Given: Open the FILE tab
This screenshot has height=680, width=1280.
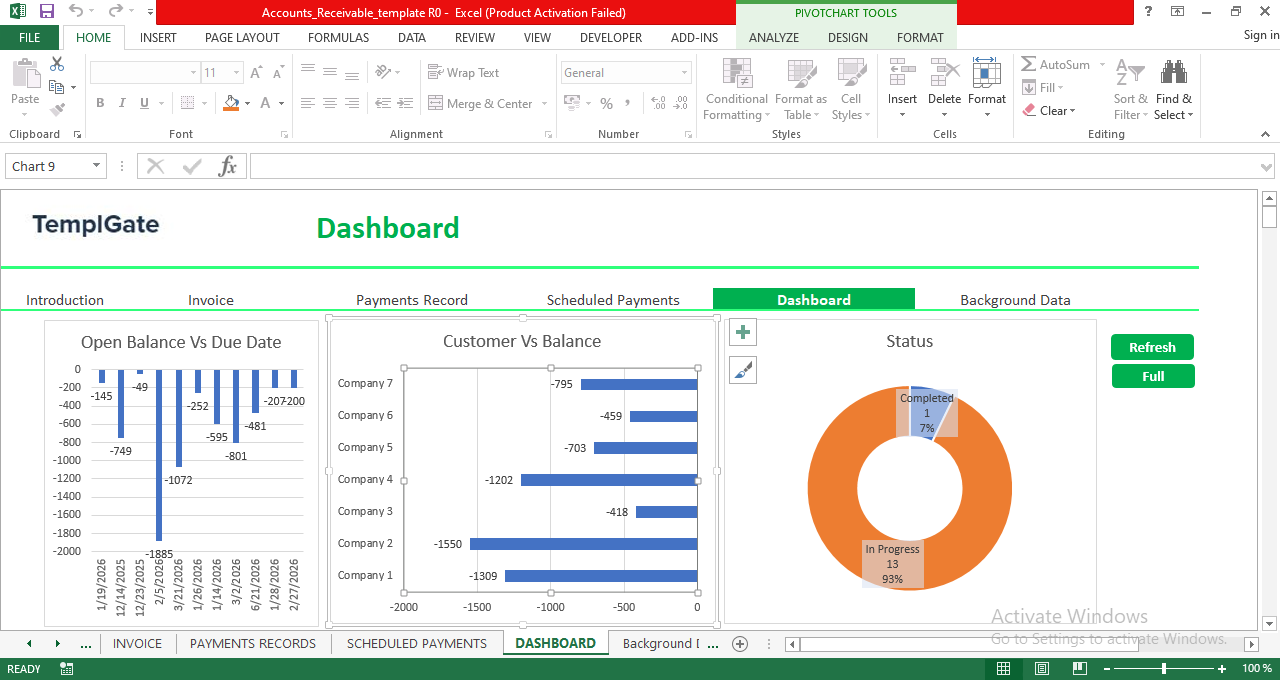Looking at the screenshot, I should click(29, 38).
